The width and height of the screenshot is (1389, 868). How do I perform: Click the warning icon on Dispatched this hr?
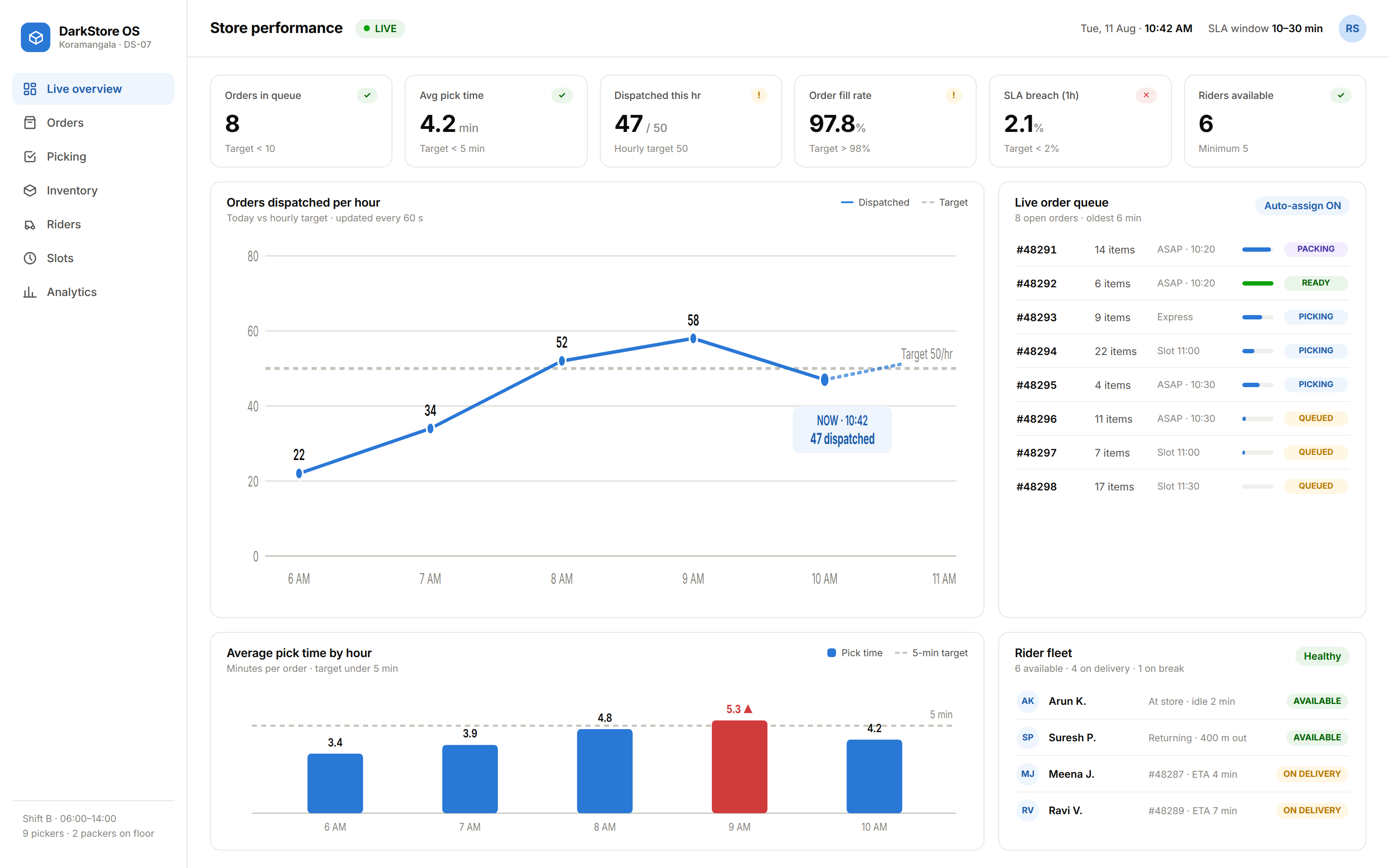click(x=759, y=95)
